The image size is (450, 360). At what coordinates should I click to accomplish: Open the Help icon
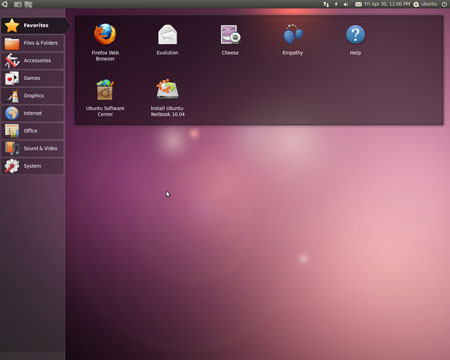click(x=355, y=39)
